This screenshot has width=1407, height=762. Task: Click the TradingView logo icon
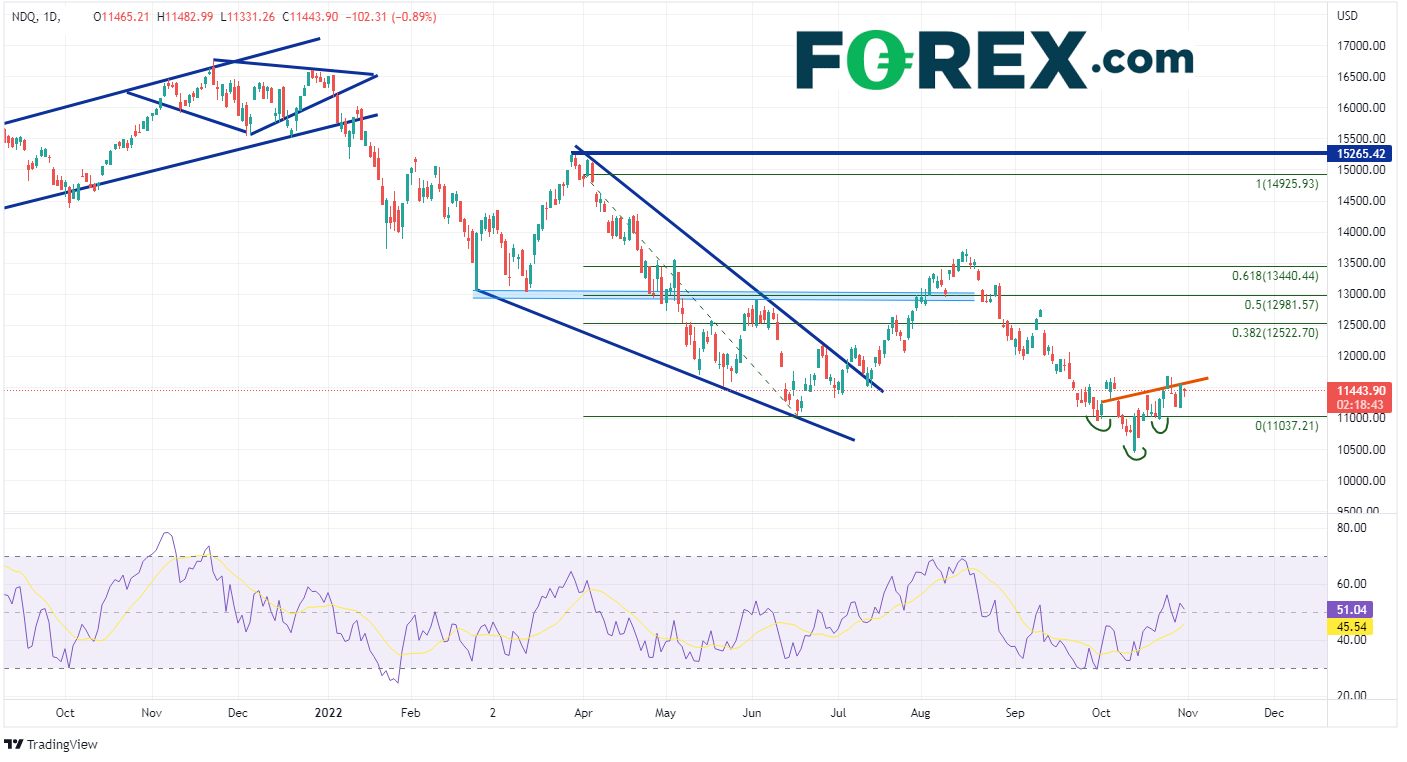click(14, 745)
